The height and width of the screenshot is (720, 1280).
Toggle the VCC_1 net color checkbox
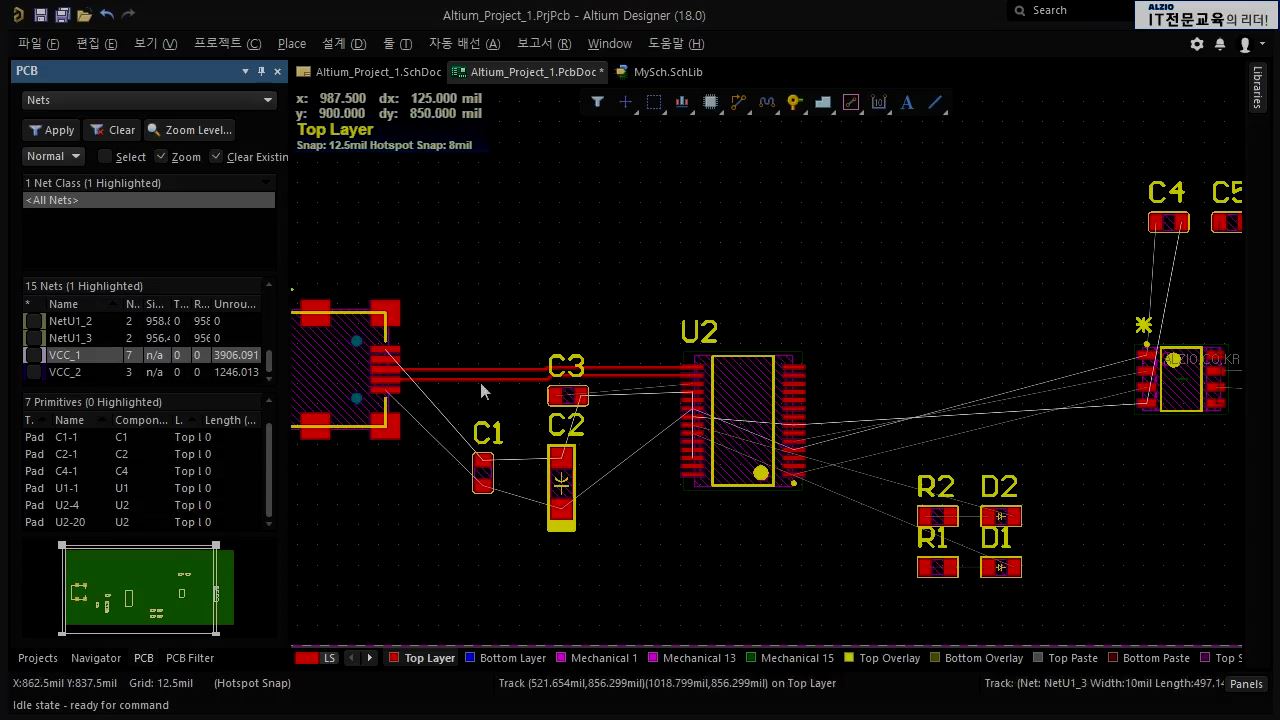[x=35, y=355]
